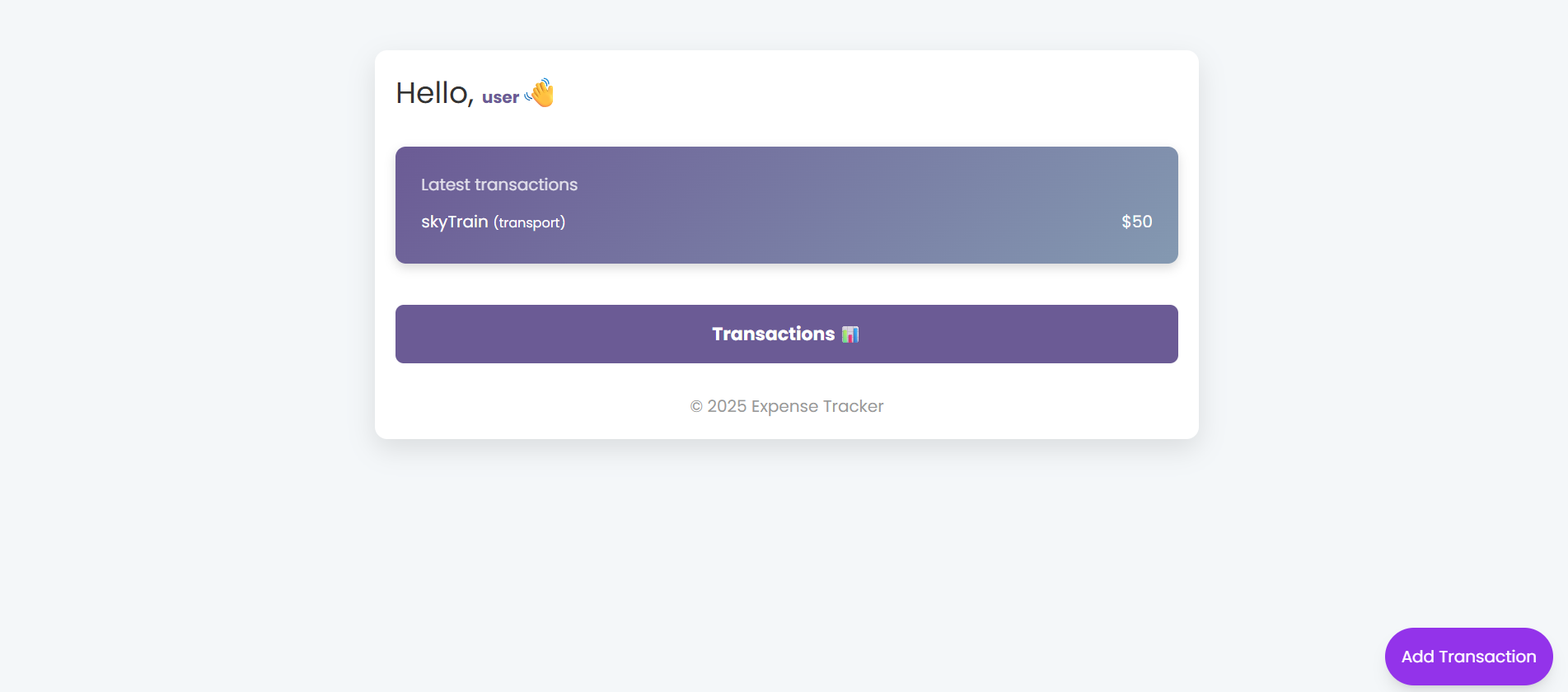Click the waving hand emoji next to user
The width and height of the screenshot is (1568, 692).
(541, 94)
